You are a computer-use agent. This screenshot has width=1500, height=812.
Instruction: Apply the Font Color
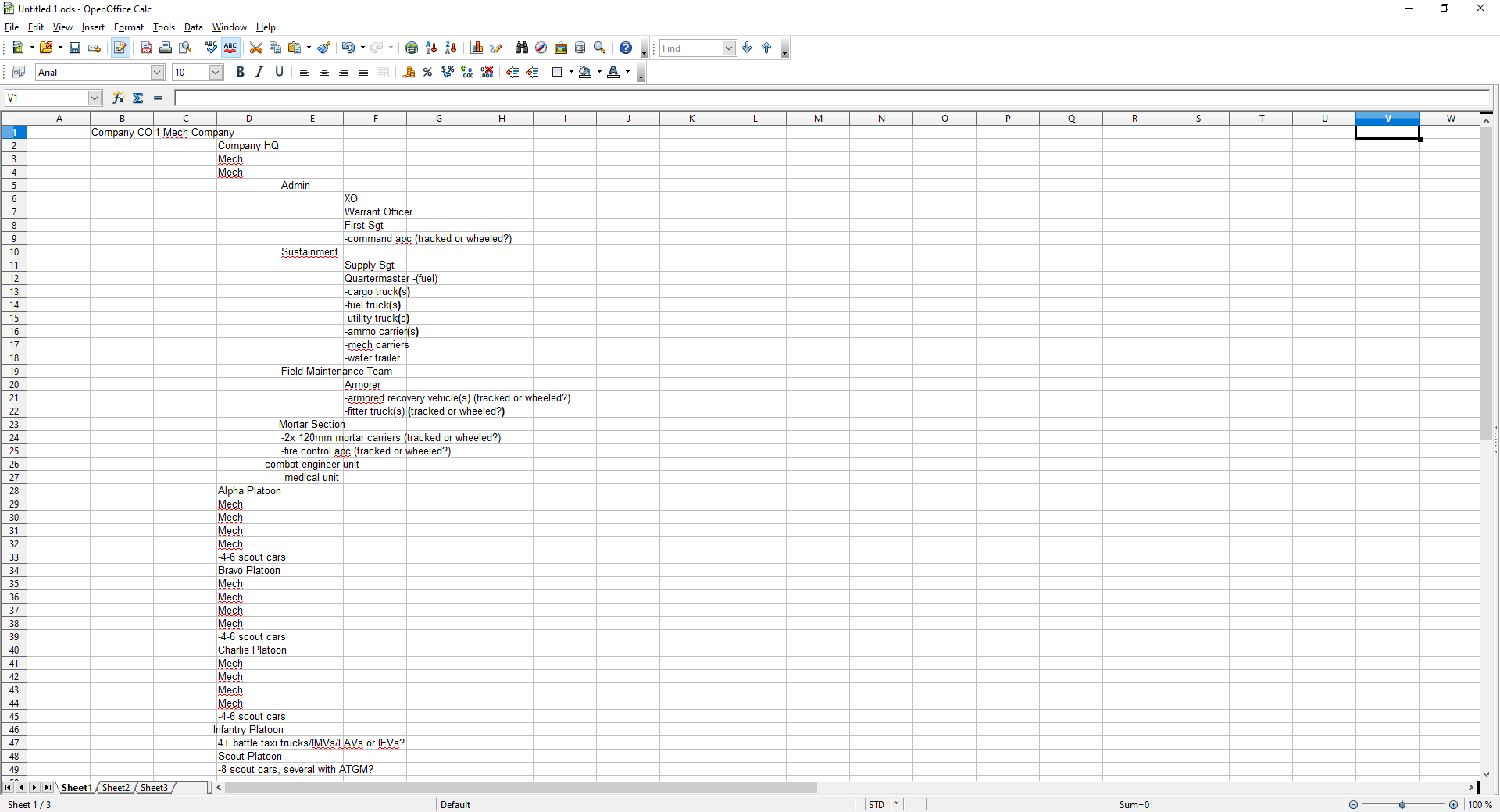[x=613, y=72]
